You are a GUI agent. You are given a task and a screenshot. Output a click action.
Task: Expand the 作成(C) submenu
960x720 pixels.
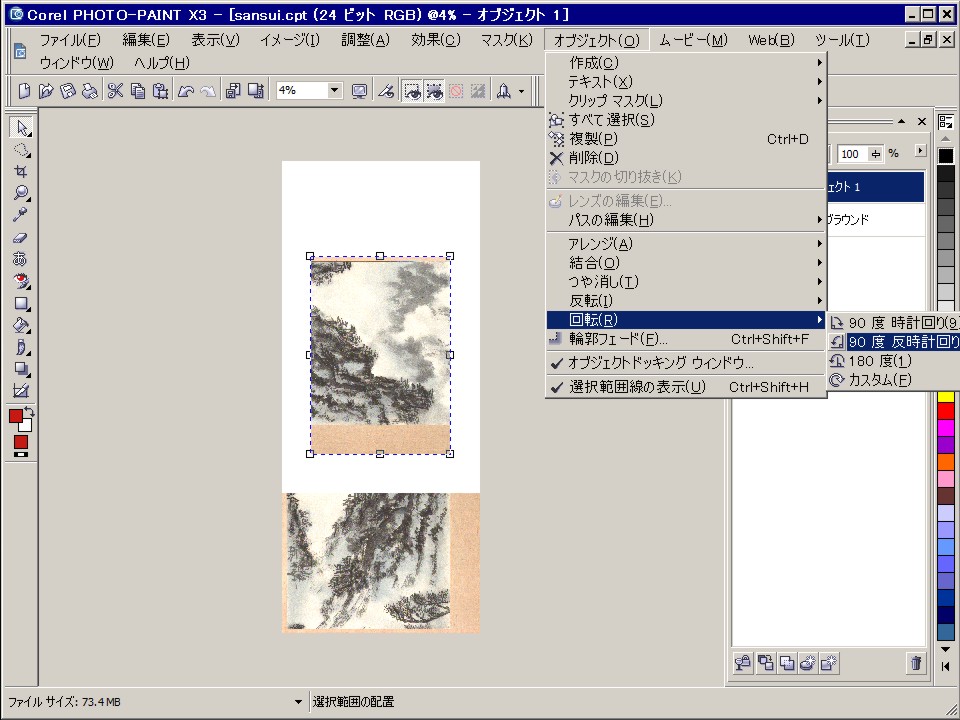click(x=686, y=63)
